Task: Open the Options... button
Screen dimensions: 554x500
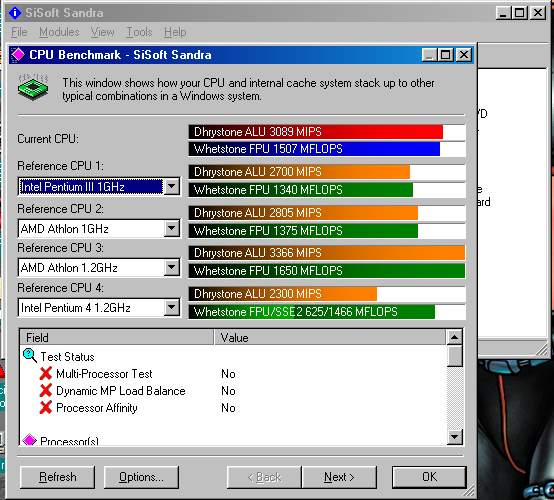Action: coord(141,477)
